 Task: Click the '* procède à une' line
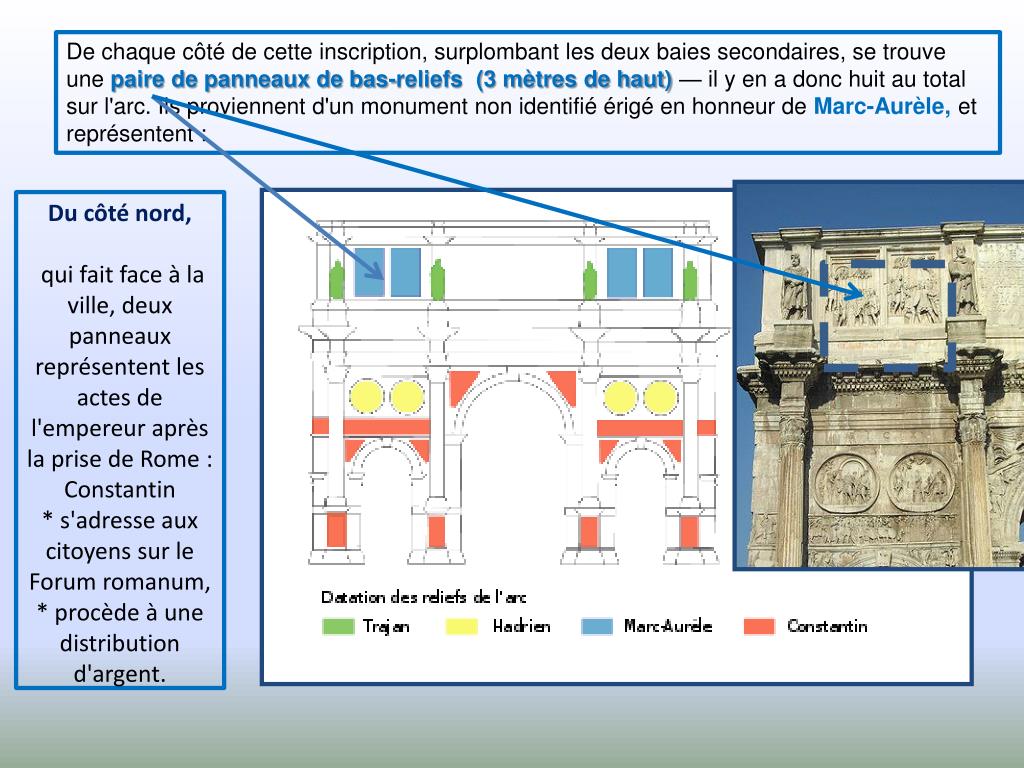(120, 612)
